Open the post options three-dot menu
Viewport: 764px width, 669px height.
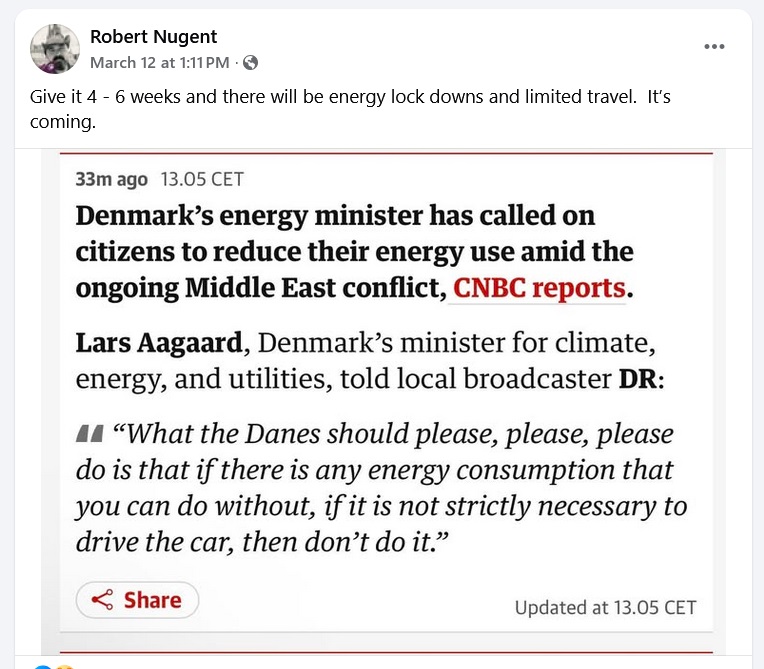pyautogui.click(x=713, y=46)
